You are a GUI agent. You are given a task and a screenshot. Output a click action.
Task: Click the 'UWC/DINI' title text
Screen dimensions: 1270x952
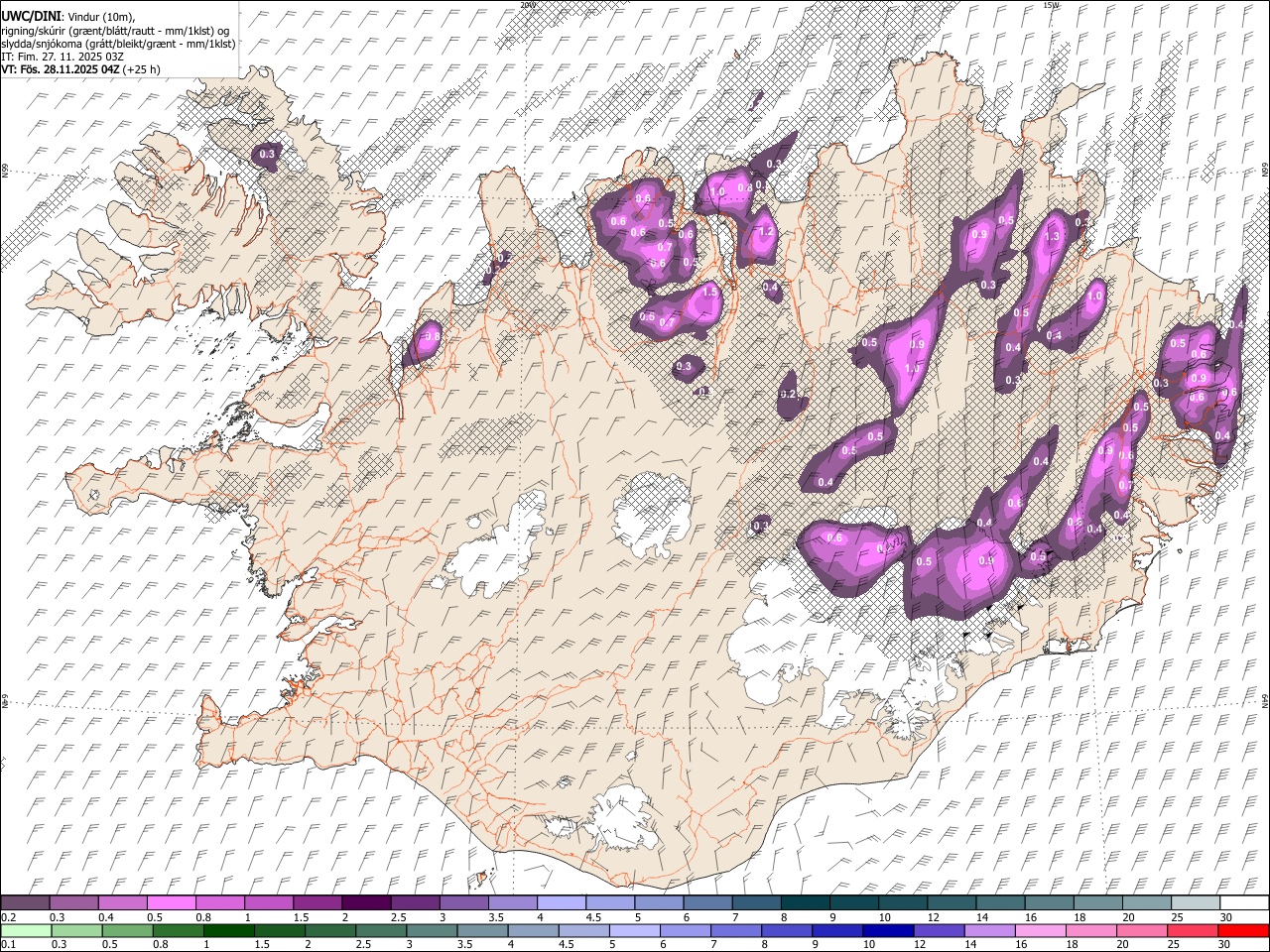31,15
